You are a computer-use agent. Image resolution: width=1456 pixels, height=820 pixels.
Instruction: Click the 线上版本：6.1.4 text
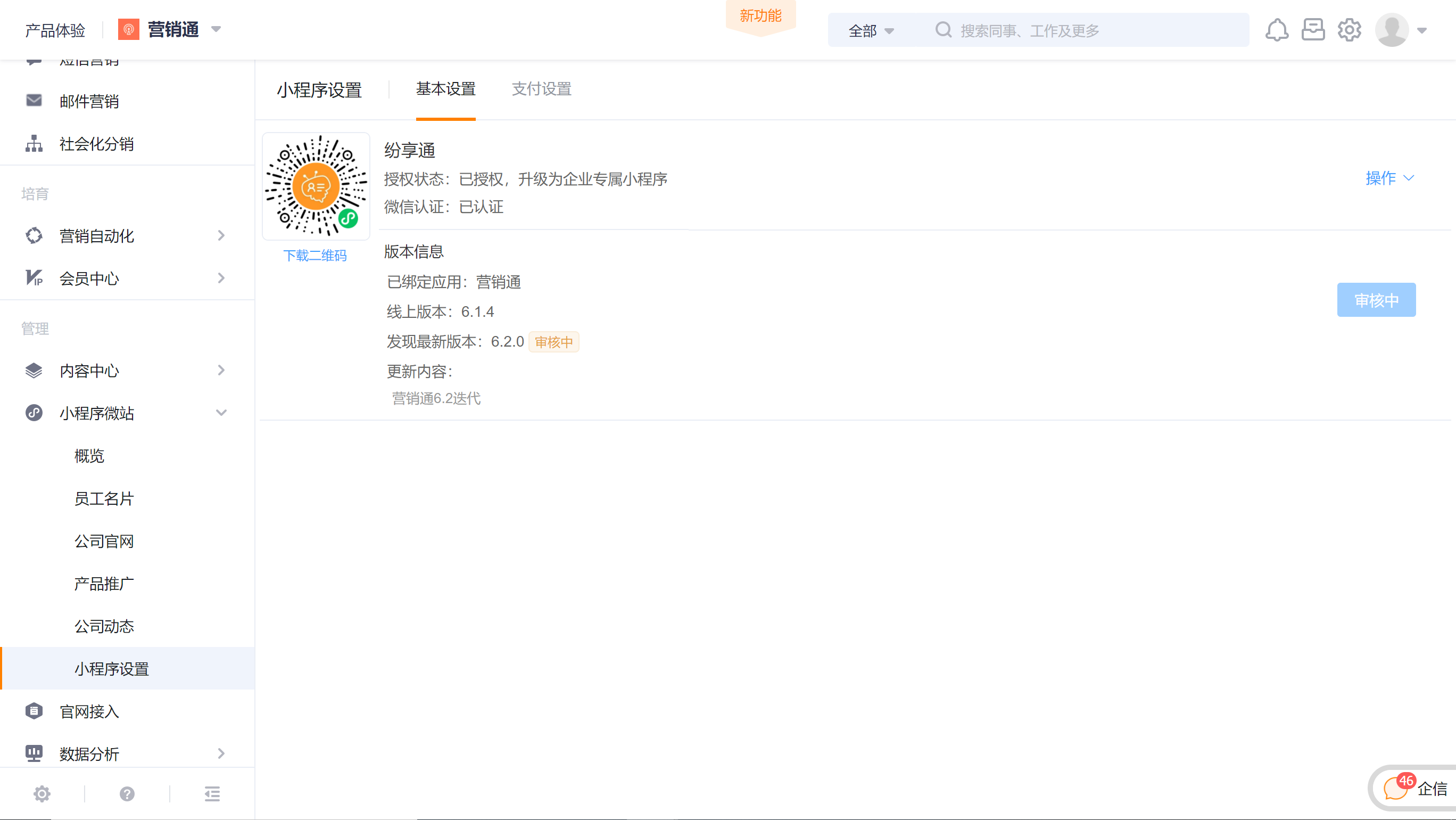[440, 311]
